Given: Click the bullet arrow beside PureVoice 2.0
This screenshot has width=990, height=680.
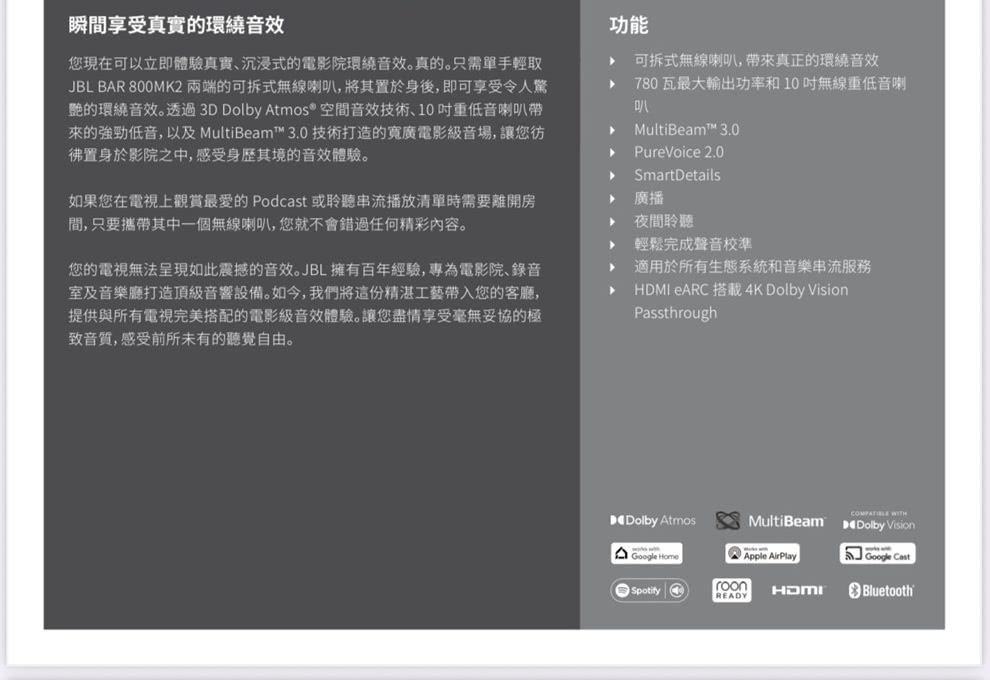Looking at the screenshot, I should tap(613, 153).
